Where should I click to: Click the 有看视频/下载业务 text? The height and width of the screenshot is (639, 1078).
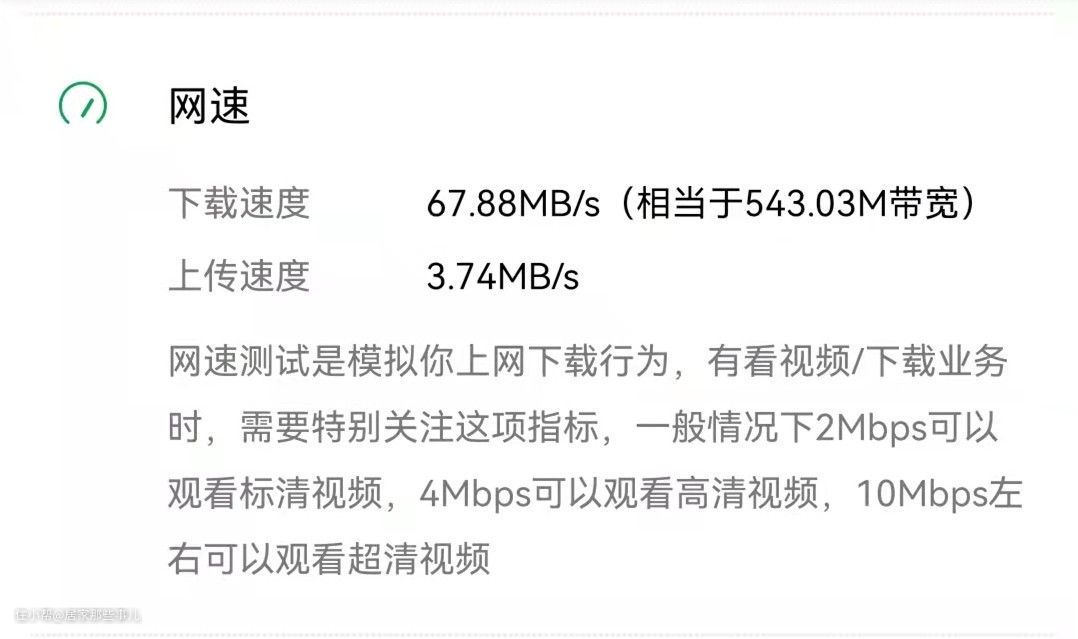click(857, 361)
